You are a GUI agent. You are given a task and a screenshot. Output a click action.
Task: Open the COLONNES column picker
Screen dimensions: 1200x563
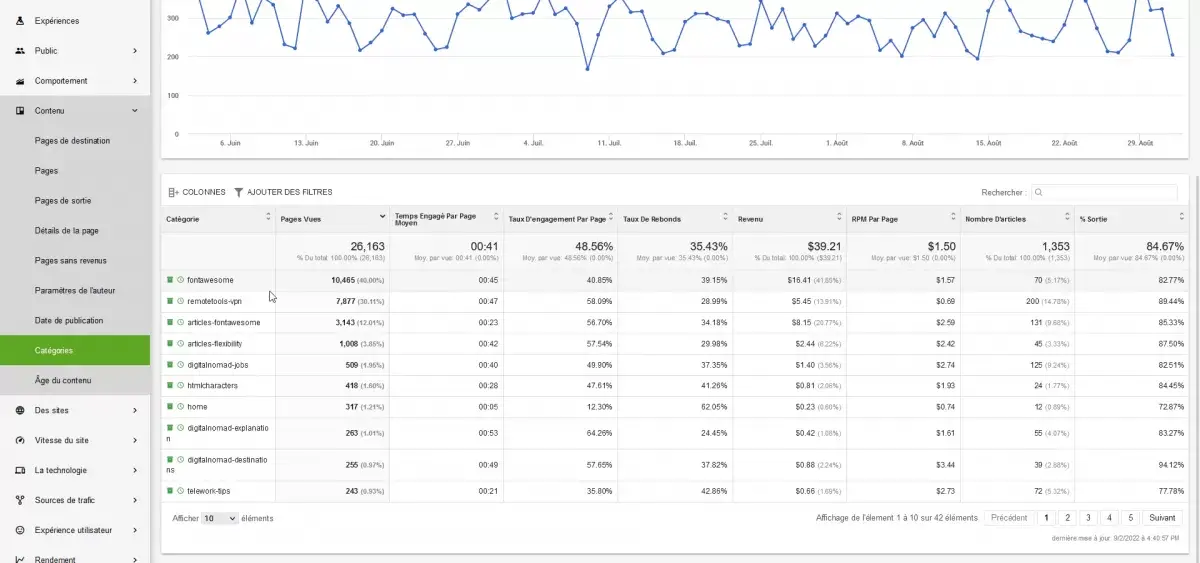click(197, 192)
